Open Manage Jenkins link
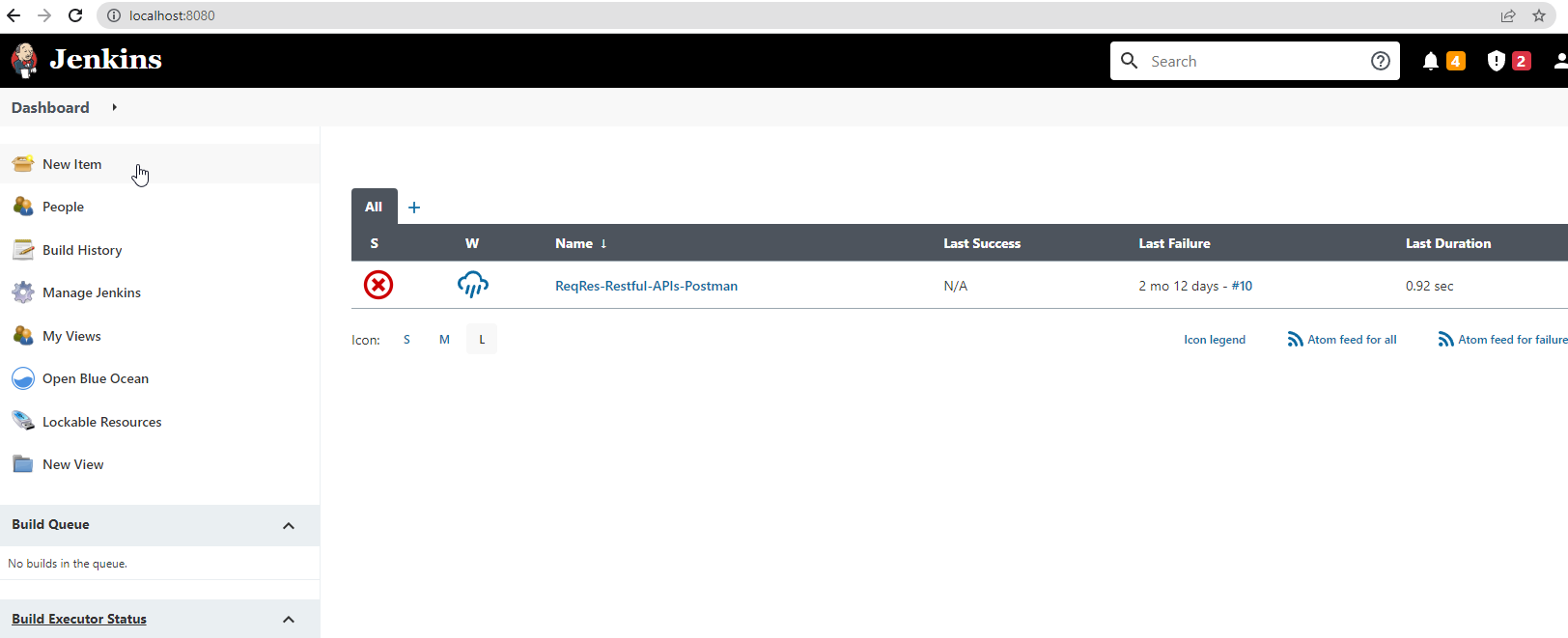The height and width of the screenshot is (638, 1568). pyautogui.click(x=92, y=292)
